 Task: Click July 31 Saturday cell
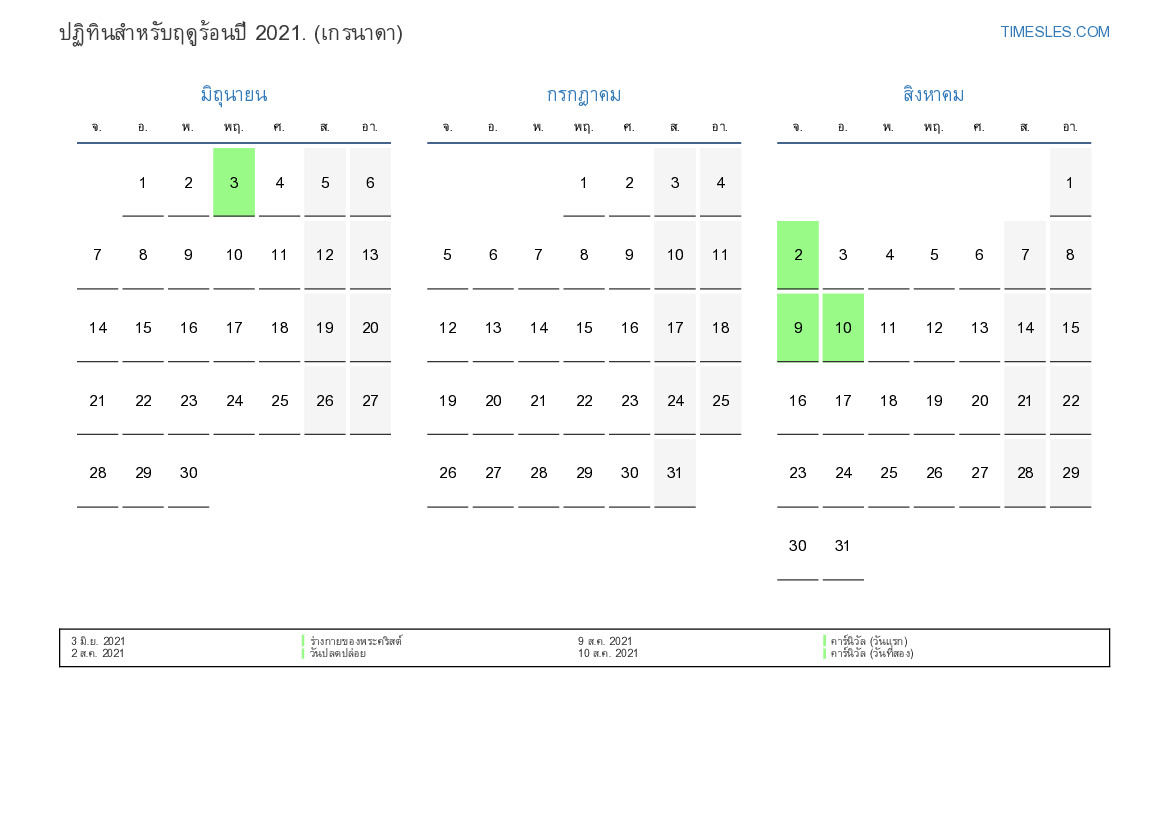[675, 473]
